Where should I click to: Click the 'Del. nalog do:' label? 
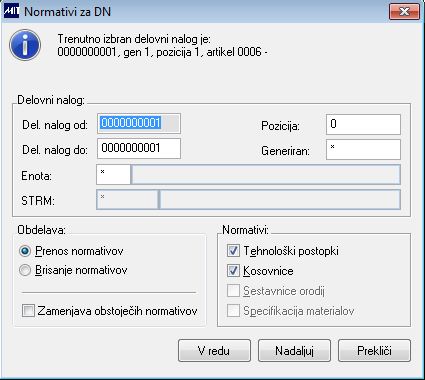[x=55, y=150]
